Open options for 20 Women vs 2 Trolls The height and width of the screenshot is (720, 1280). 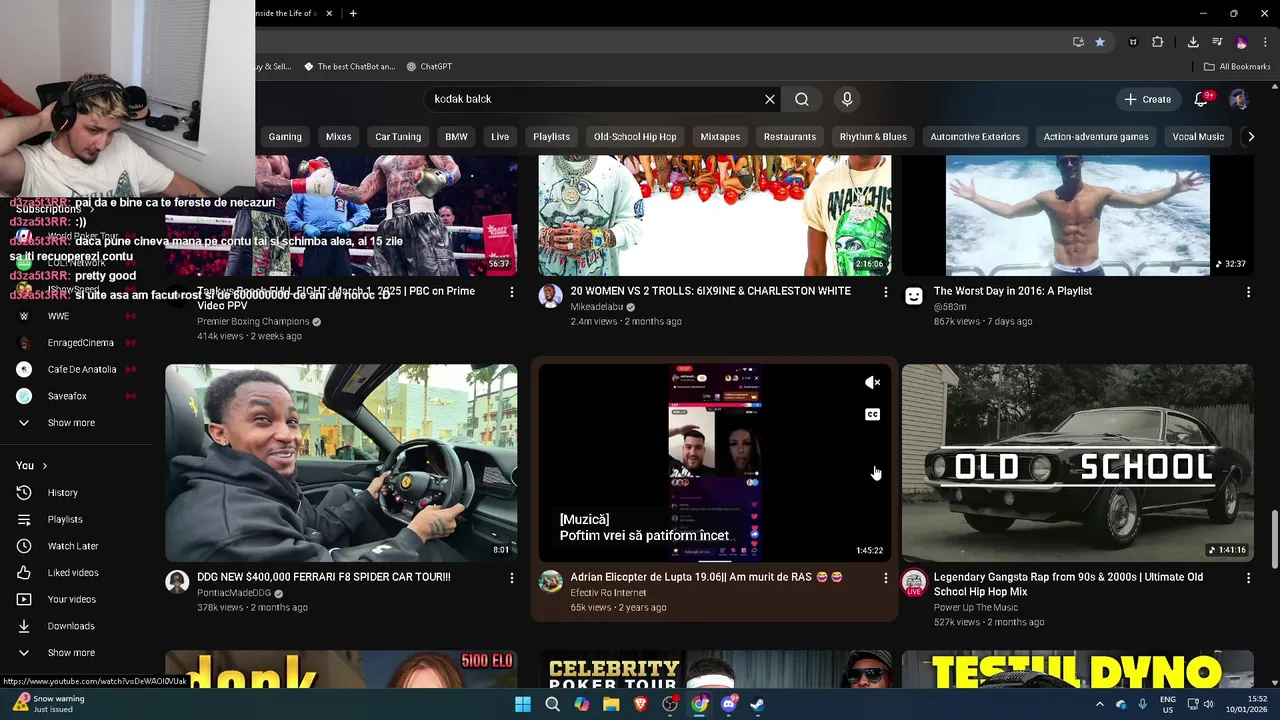pos(885,292)
